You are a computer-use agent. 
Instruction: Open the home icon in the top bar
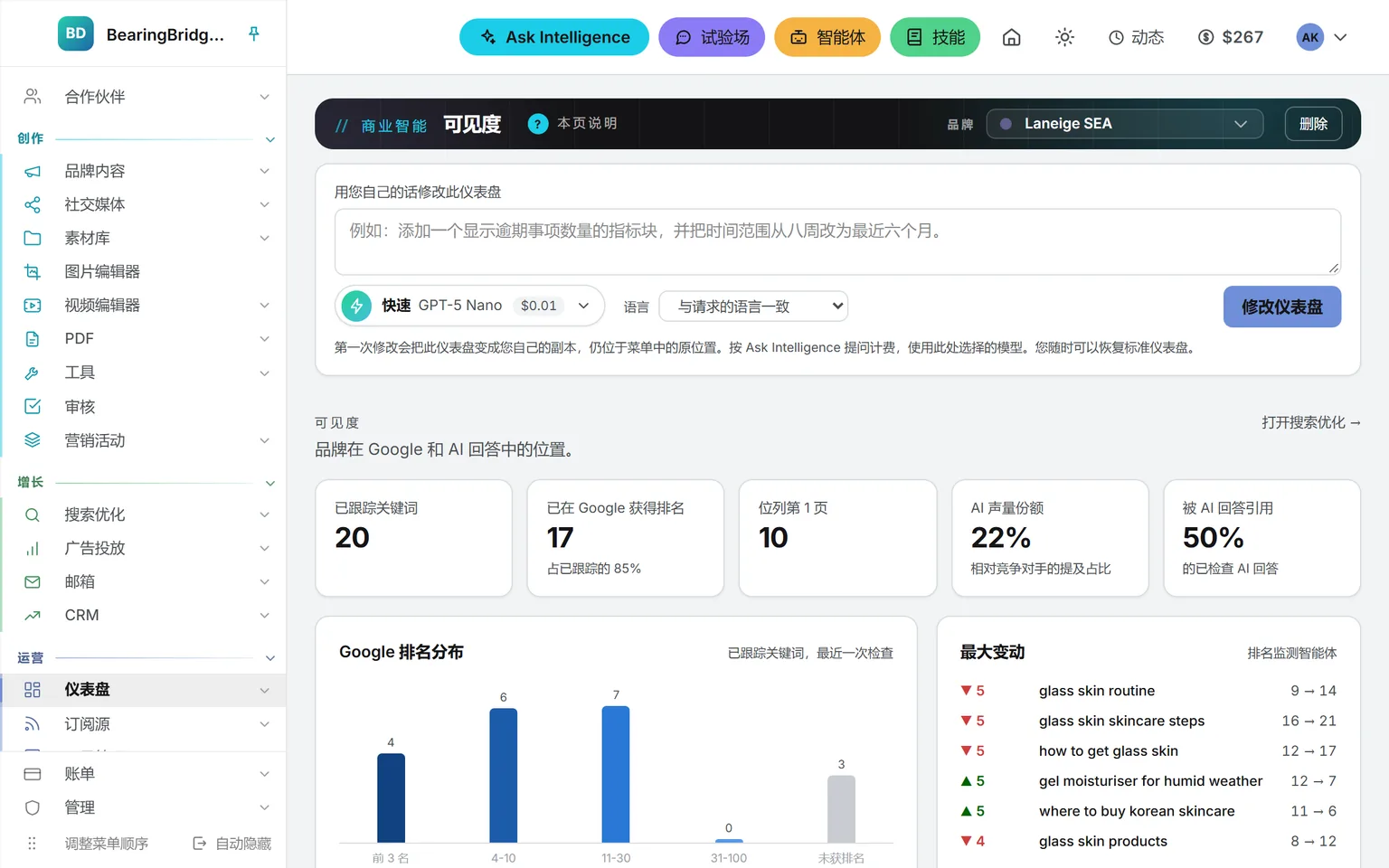[x=1012, y=37]
